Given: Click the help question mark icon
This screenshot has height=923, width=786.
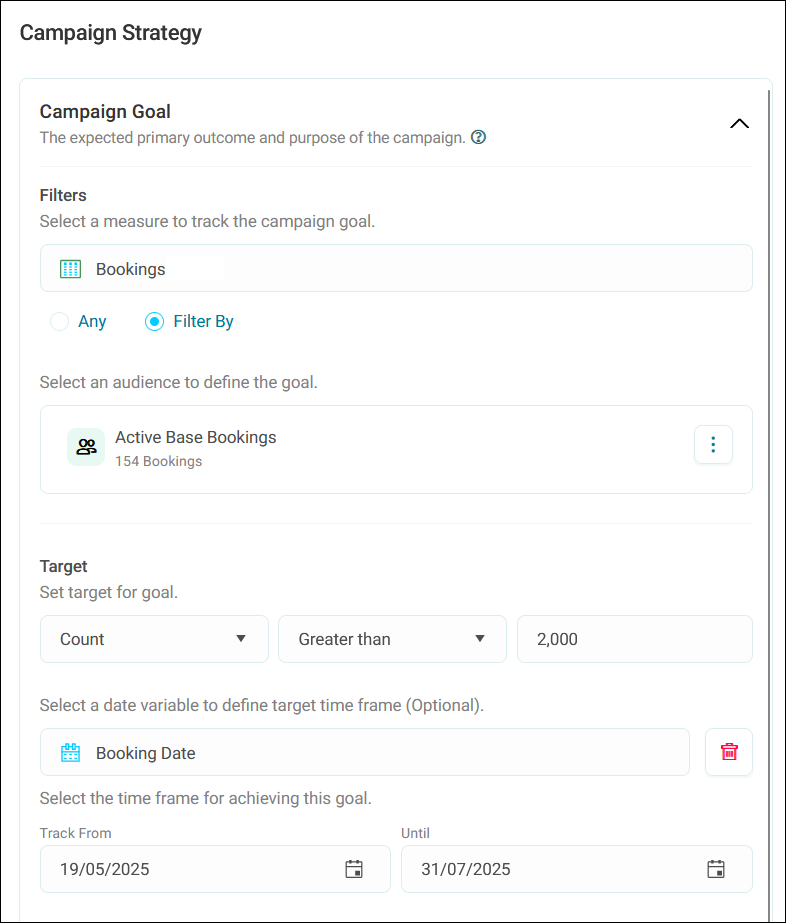Looking at the screenshot, I should coord(478,137).
